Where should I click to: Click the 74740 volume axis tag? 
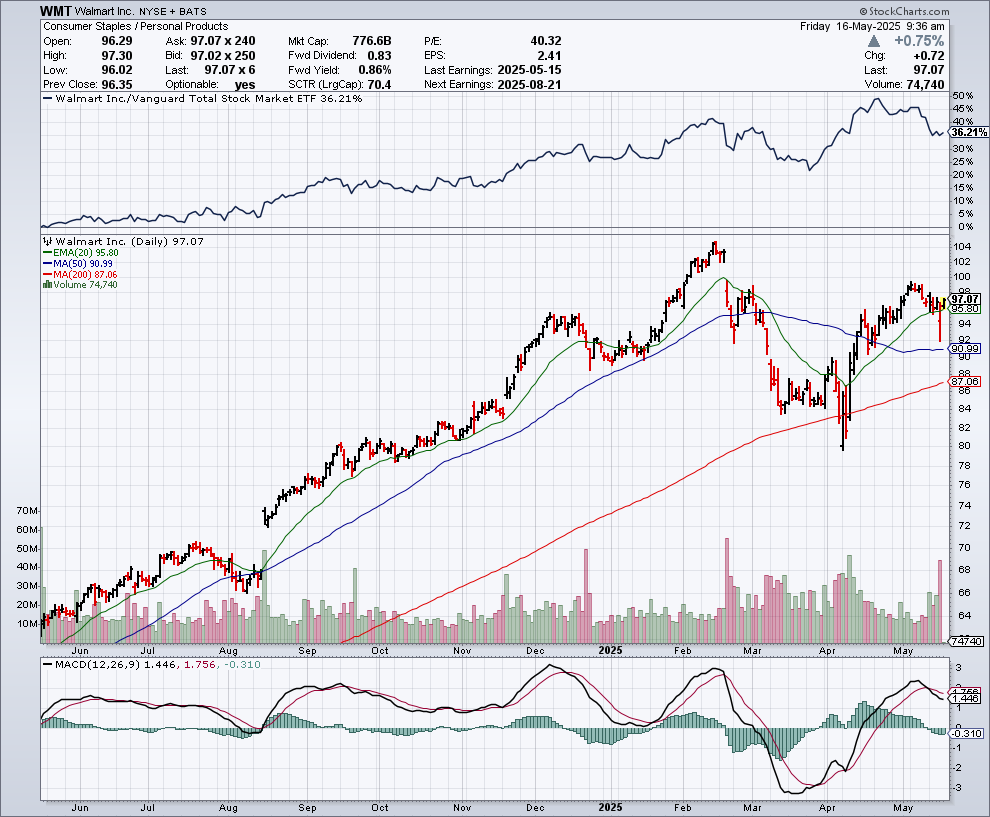click(966, 641)
